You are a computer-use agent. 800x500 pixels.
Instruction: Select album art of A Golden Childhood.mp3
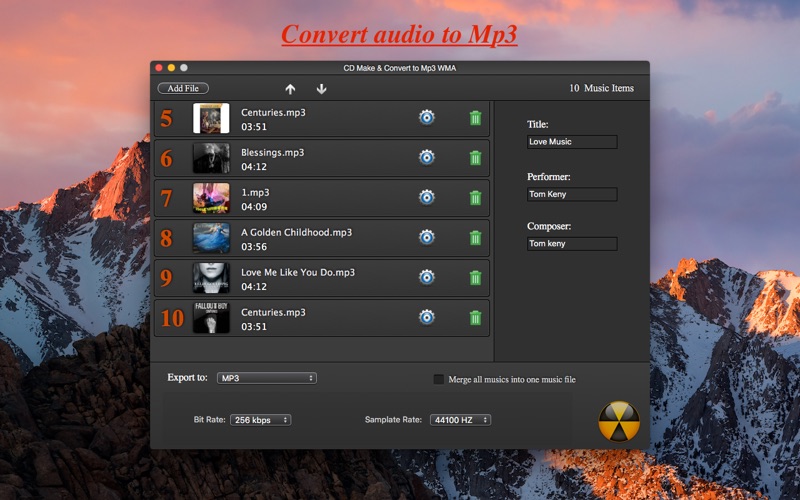(211, 238)
